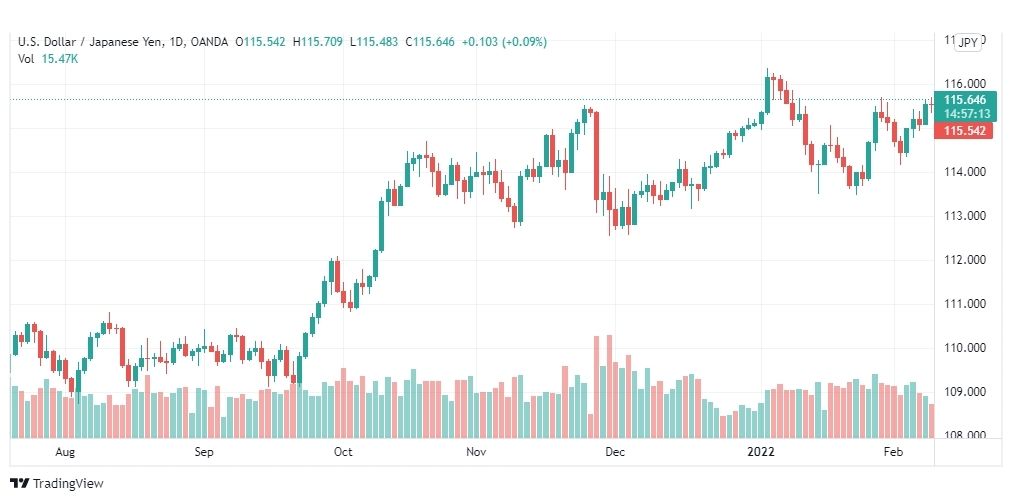1012x501 pixels.
Task: Click the red 115.542 price label
Action: [x=964, y=131]
